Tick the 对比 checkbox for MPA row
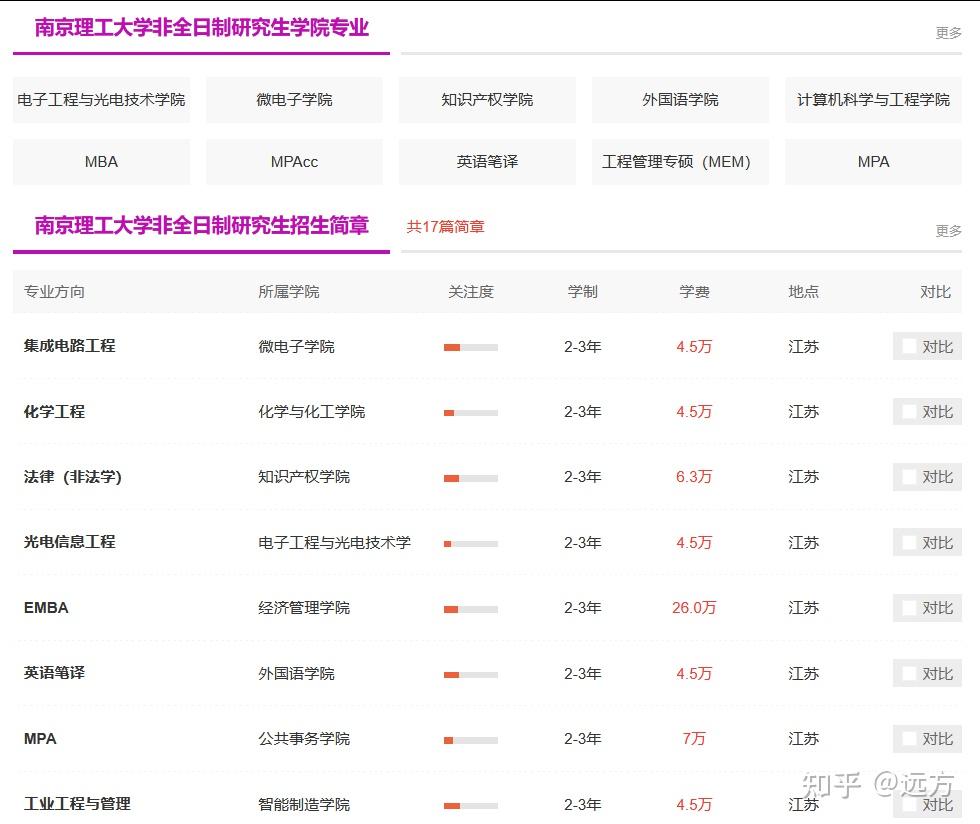The width and height of the screenshot is (980, 824). (909, 739)
